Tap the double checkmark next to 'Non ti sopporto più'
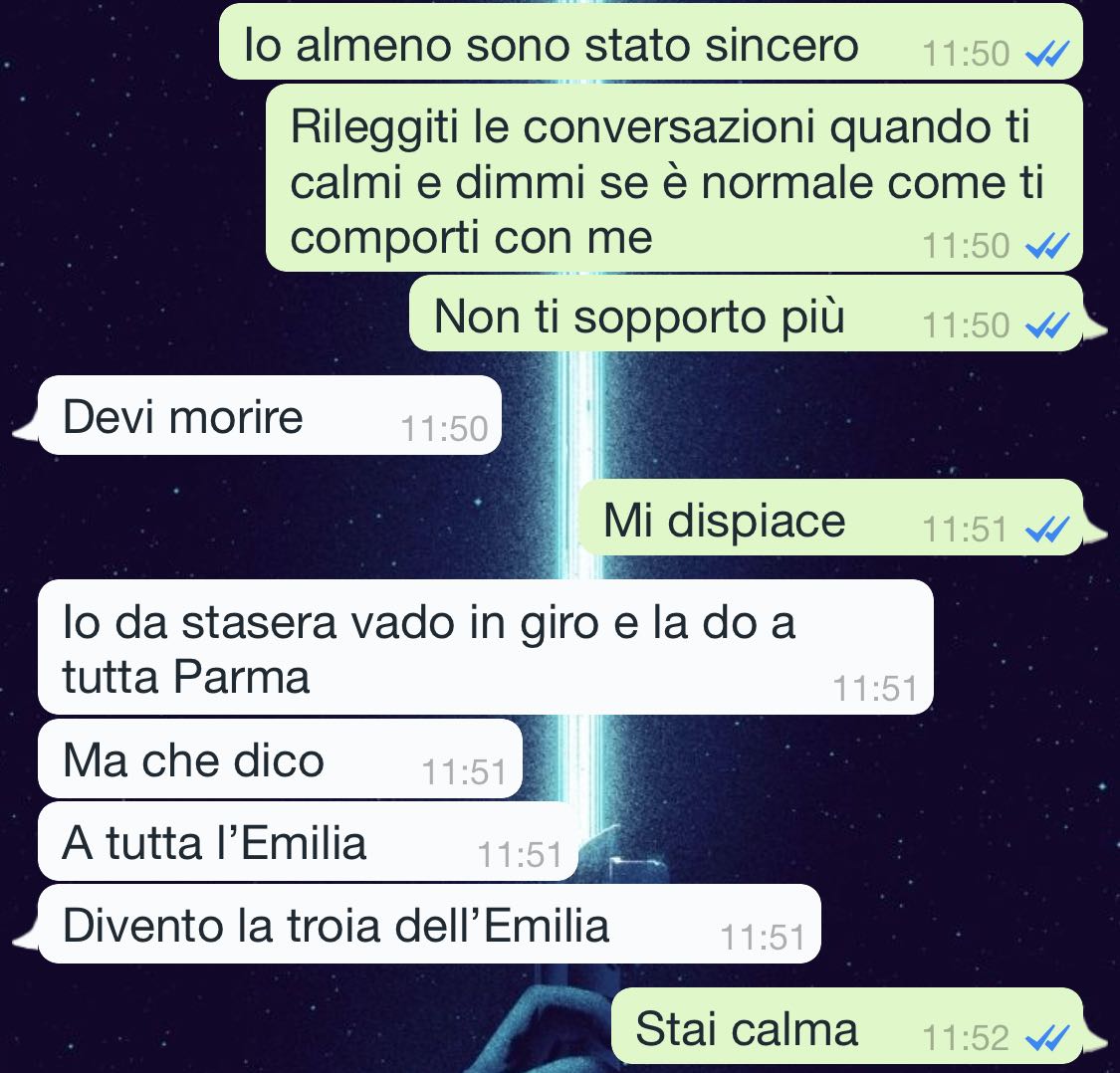Image resolution: width=1120 pixels, height=1073 pixels. [1047, 325]
